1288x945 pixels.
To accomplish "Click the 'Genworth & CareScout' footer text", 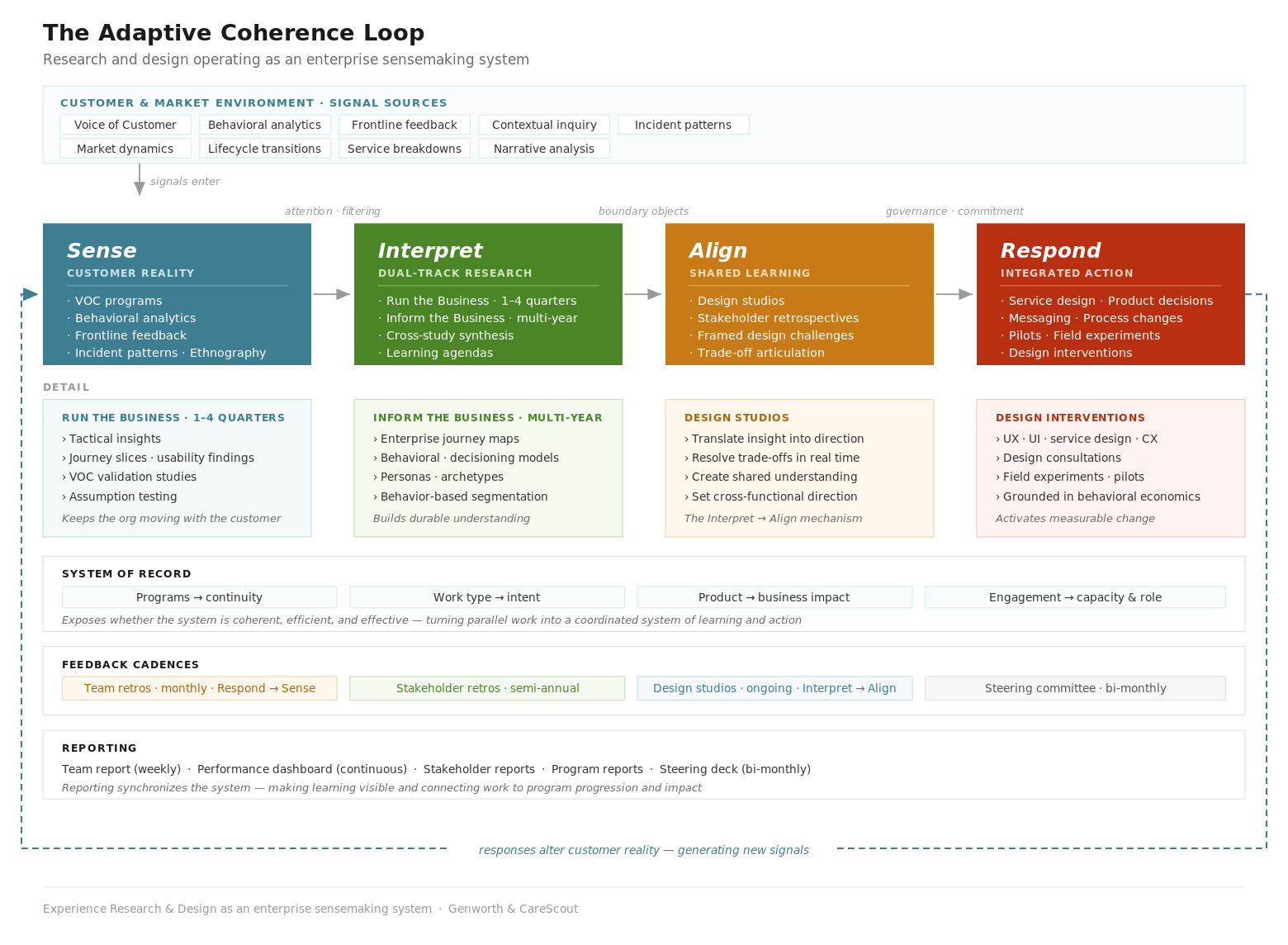I will 513,909.
